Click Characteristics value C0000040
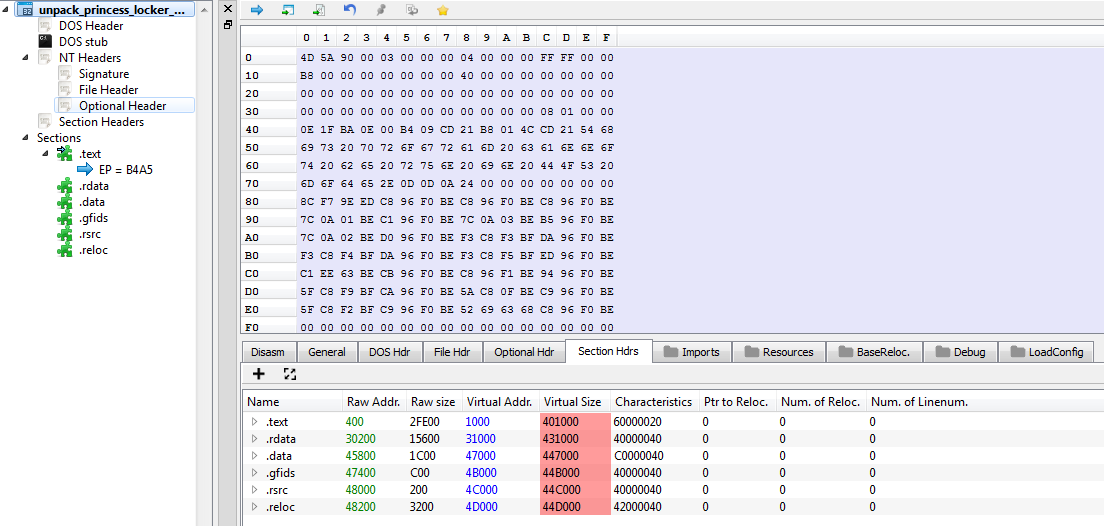 pyautogui.click(x=639, y=456)
